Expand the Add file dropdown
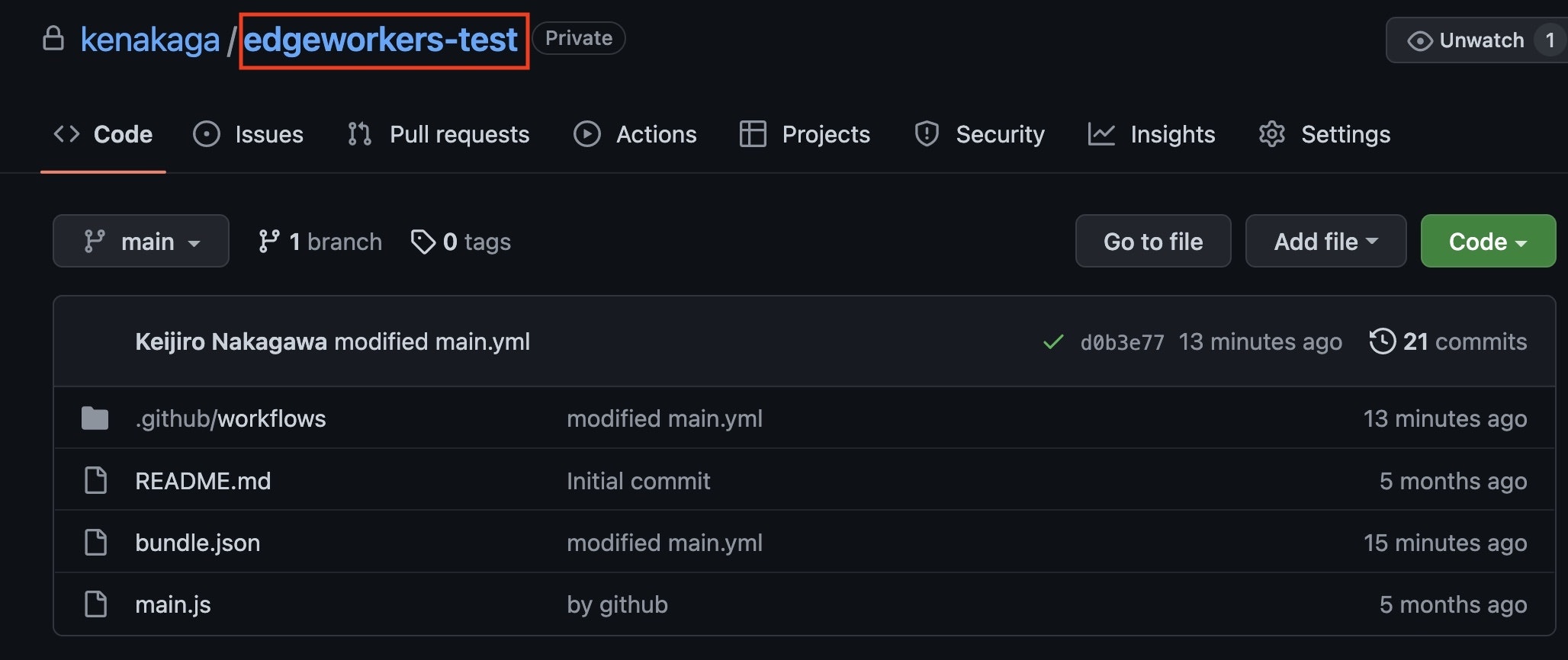This screenshot has width=1568, height=660. (1325, 242)
